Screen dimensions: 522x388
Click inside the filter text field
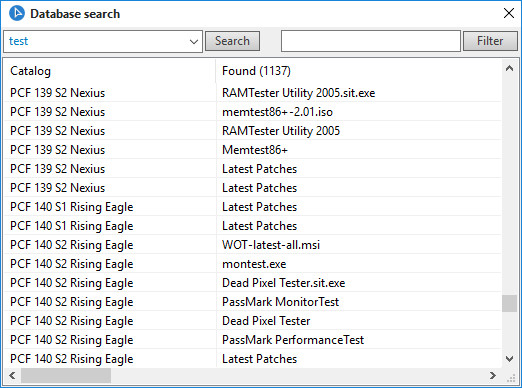(371, 41)
